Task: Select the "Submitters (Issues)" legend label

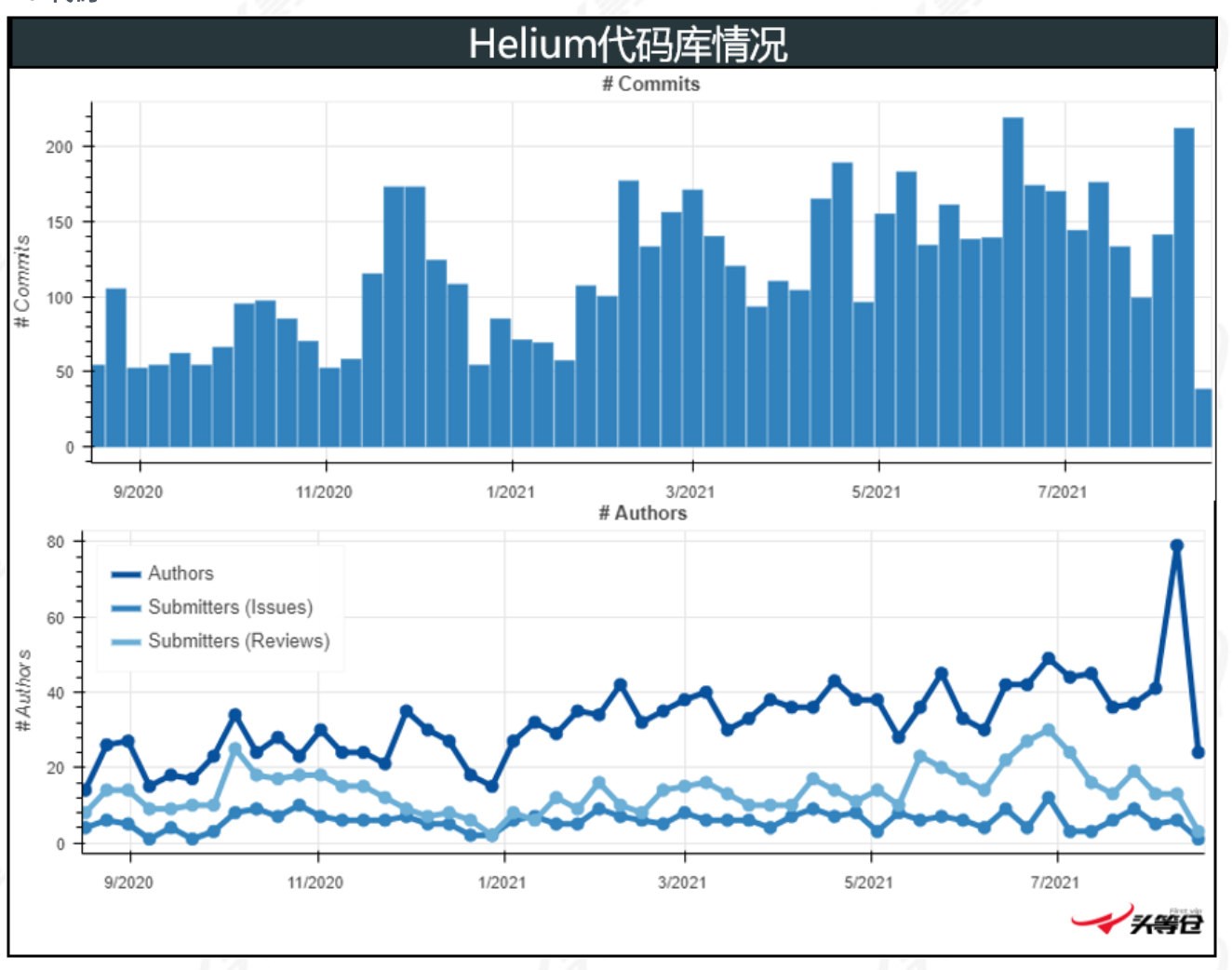Action: [231, 607]
